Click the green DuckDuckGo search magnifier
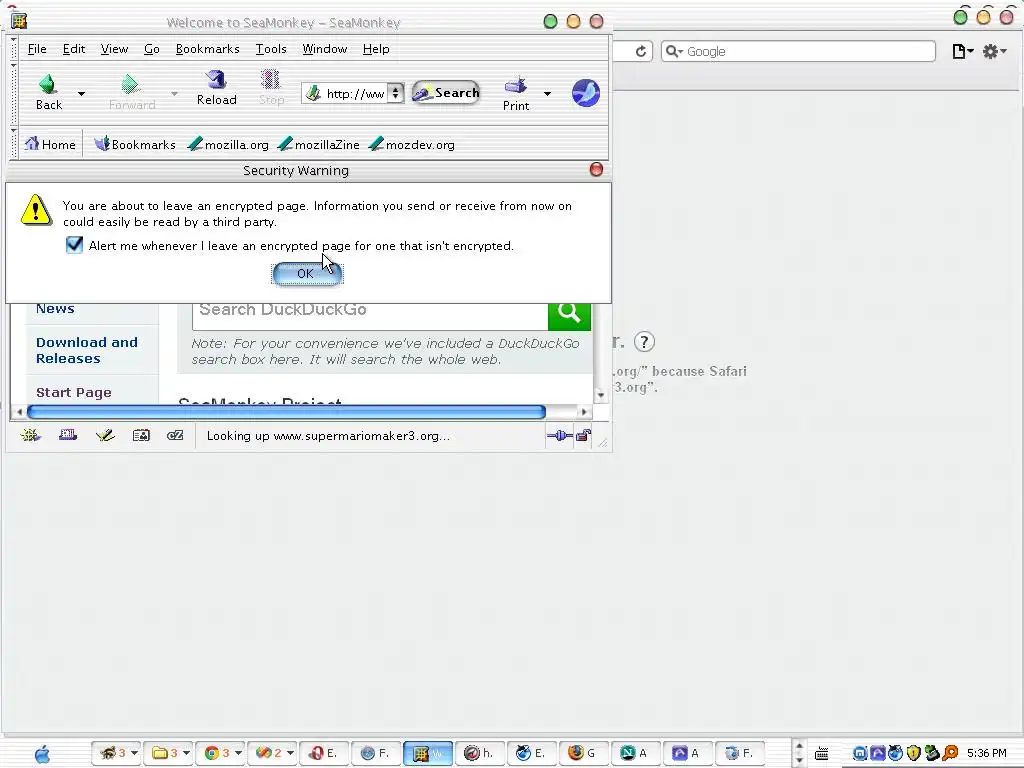The width and height of the screenshot is (1024, 768). [x=569, y=314]
